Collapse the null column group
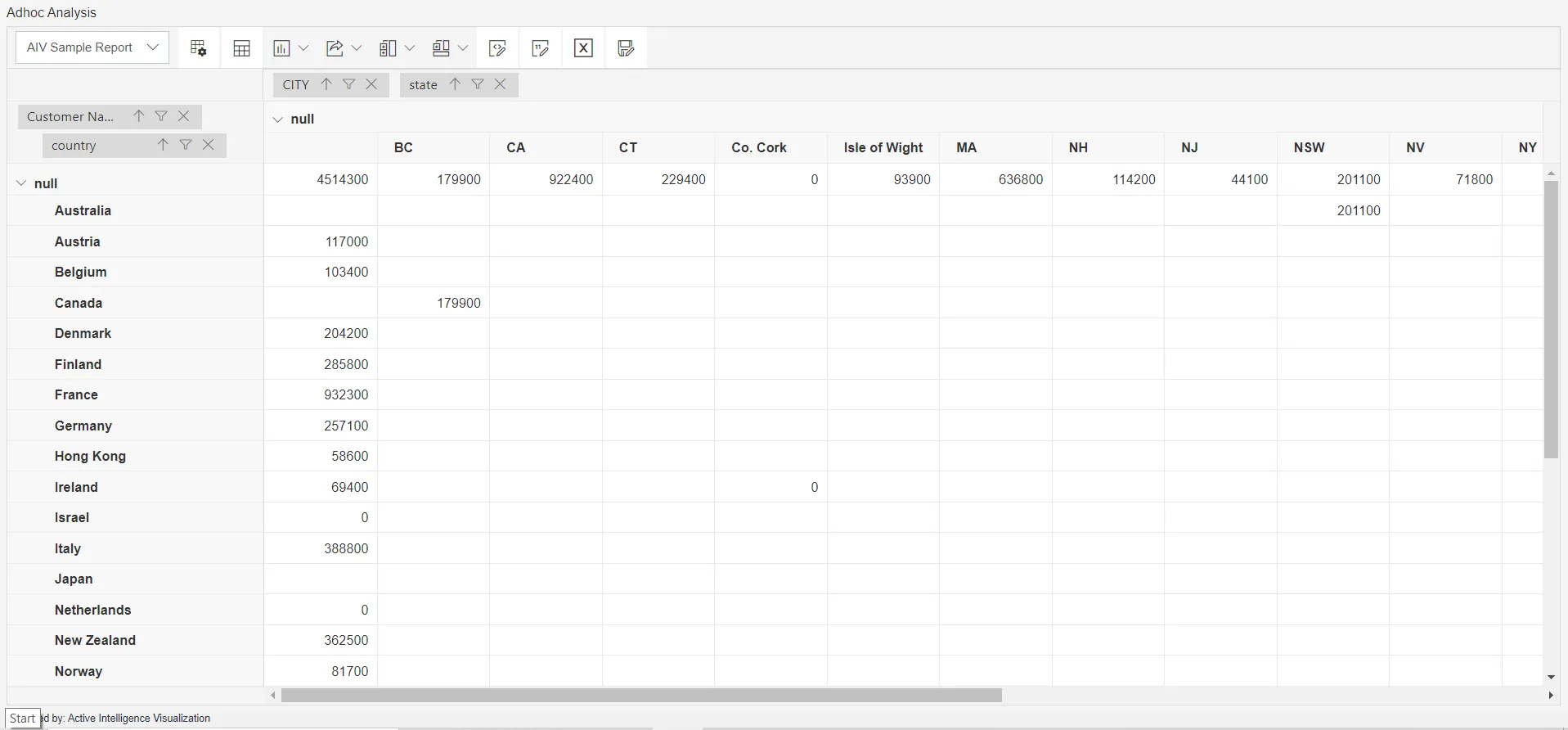 (x=278, y=119)
